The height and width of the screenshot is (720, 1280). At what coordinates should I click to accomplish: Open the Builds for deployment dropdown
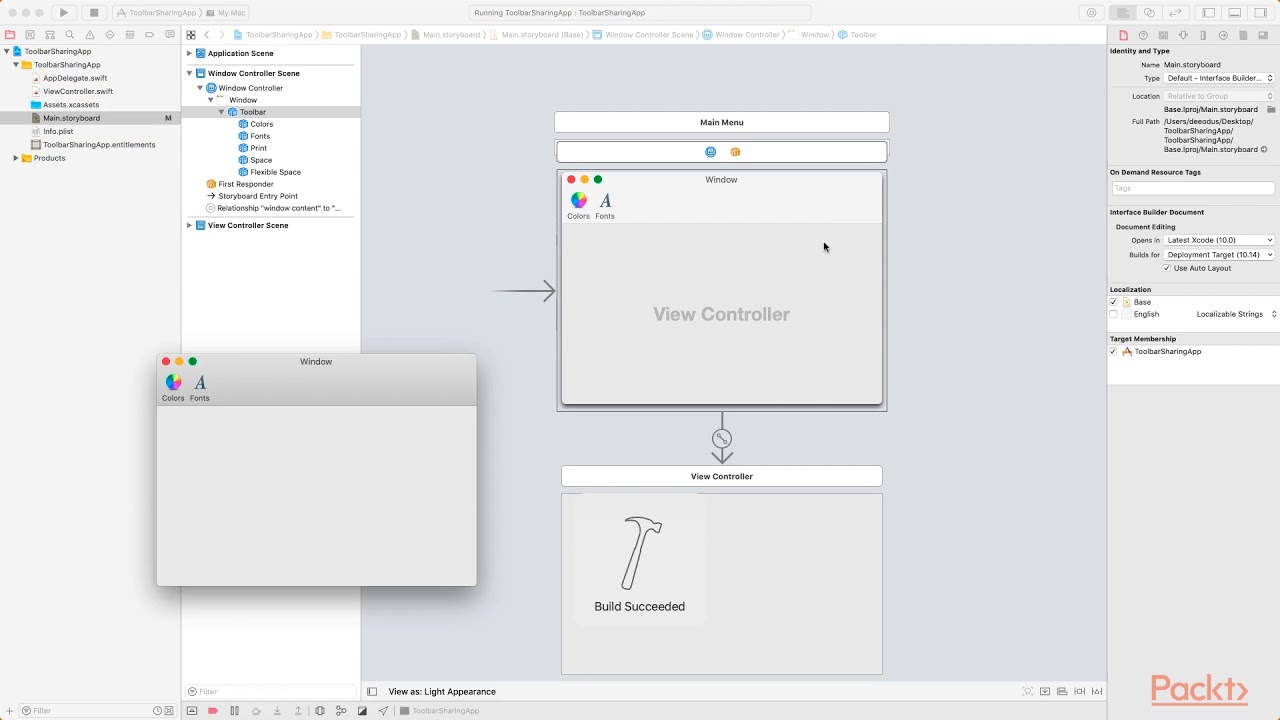pyautogui.click(x=1219, y=255)
